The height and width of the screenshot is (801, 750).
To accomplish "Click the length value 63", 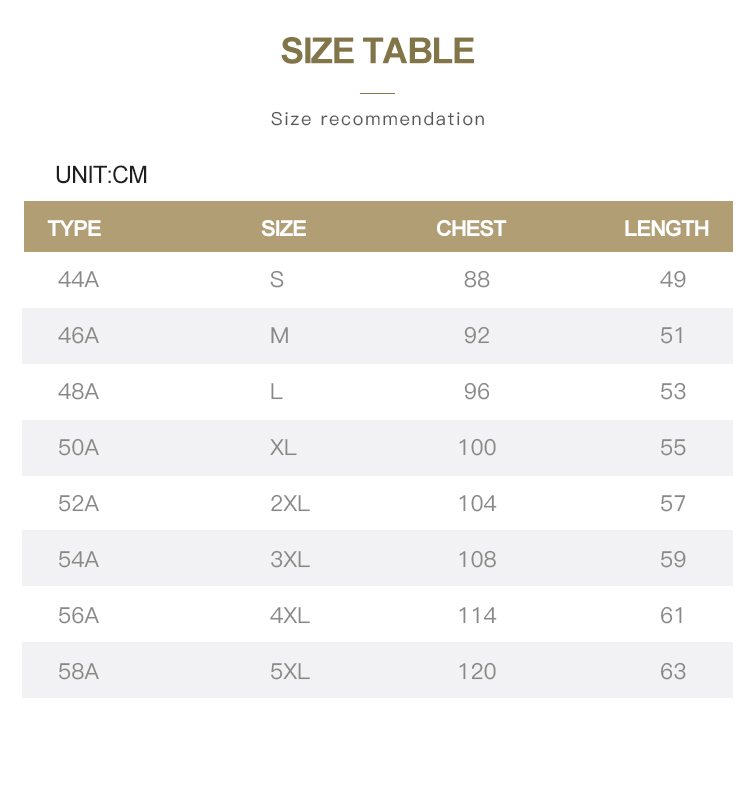I will pos(673,672).
